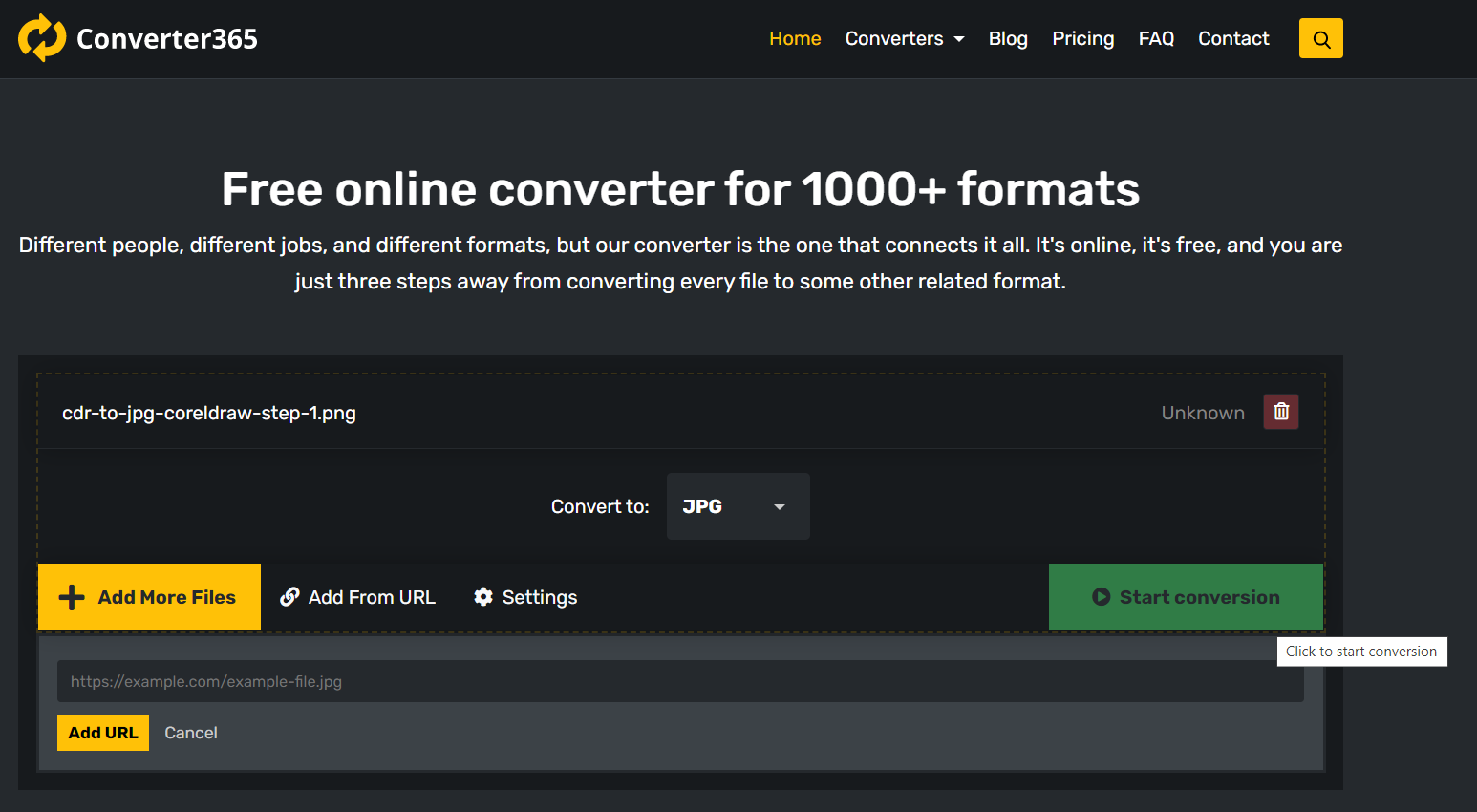Open the JPG output format dropdown
1477x812 pixels.
click(738, 506)
